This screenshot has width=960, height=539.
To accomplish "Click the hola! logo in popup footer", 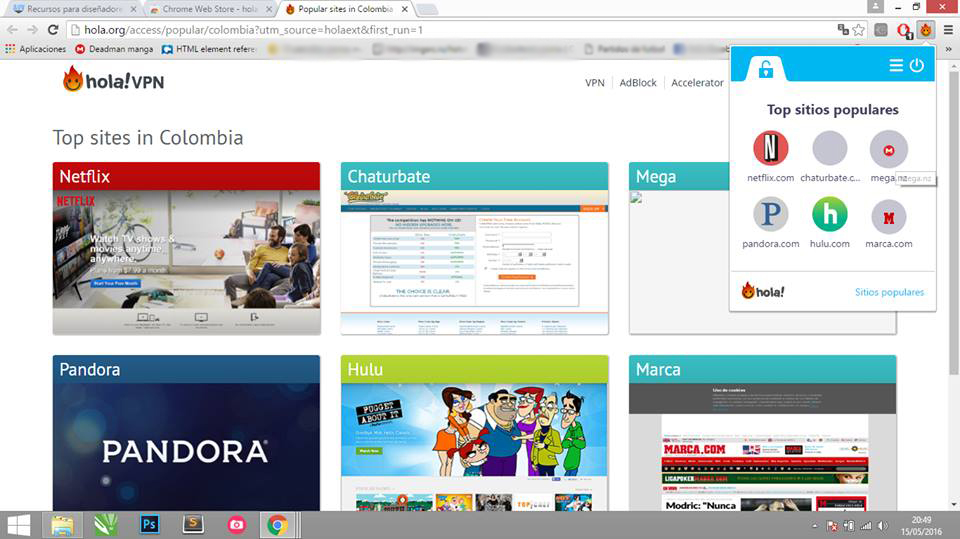I will 763,290.
